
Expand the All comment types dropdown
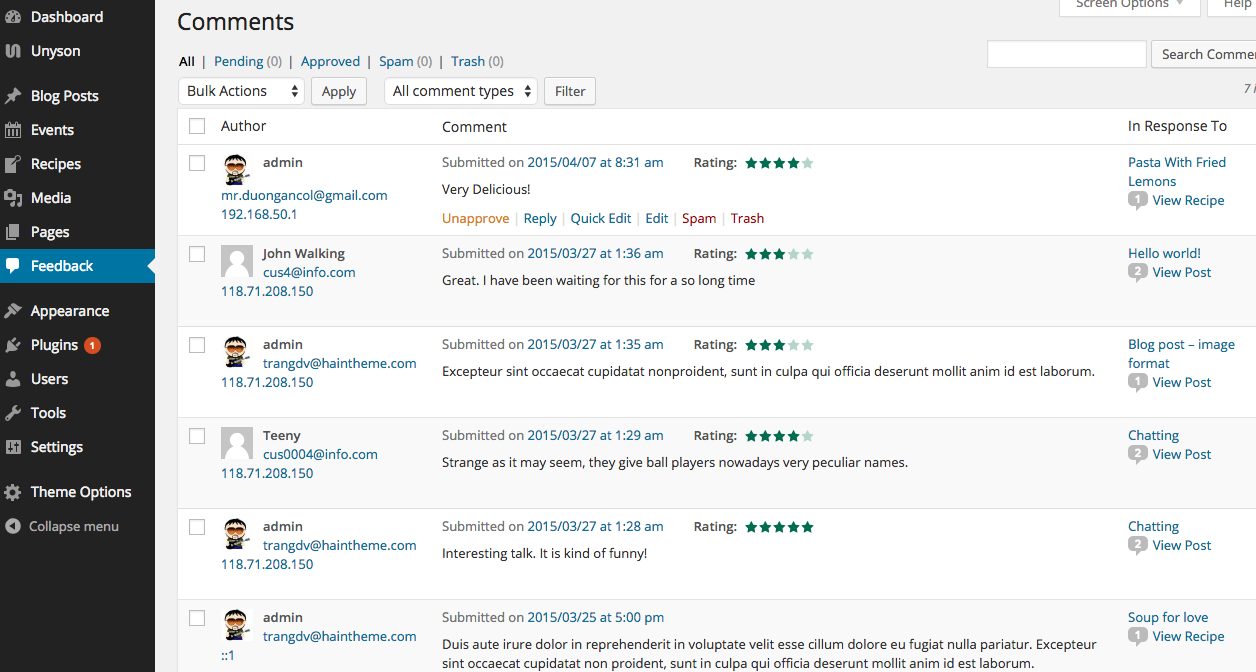click(x=460, y=91)
